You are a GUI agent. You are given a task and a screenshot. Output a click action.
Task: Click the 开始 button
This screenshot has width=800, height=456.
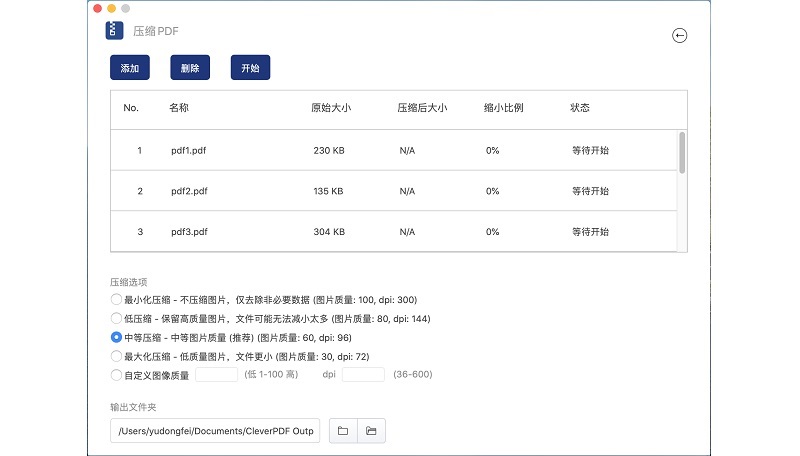(250, 68)
